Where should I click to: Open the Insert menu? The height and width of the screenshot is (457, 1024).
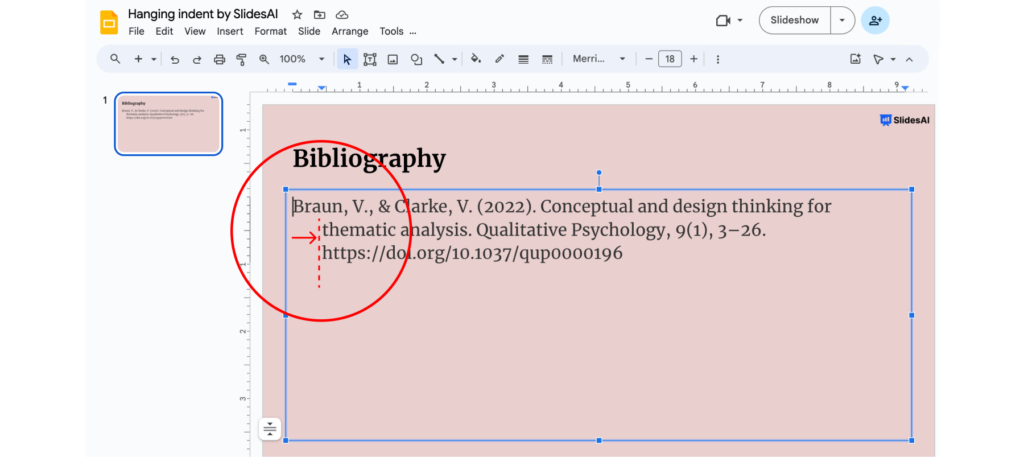click(230, 31)
